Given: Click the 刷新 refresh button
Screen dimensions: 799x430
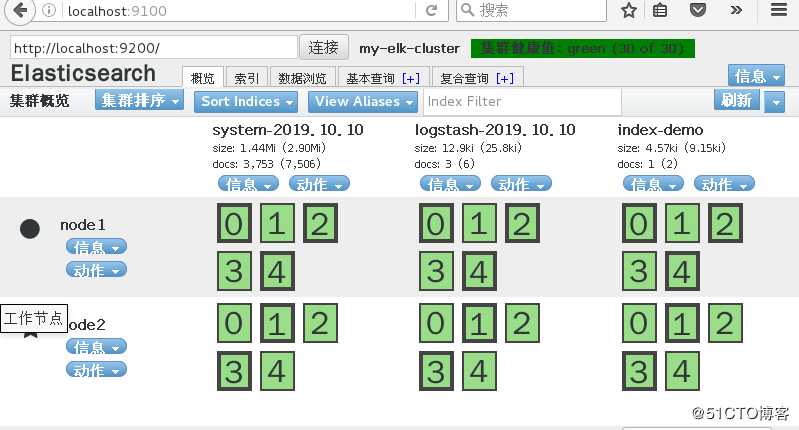Looking at the screenshot, I should point(736,100).
